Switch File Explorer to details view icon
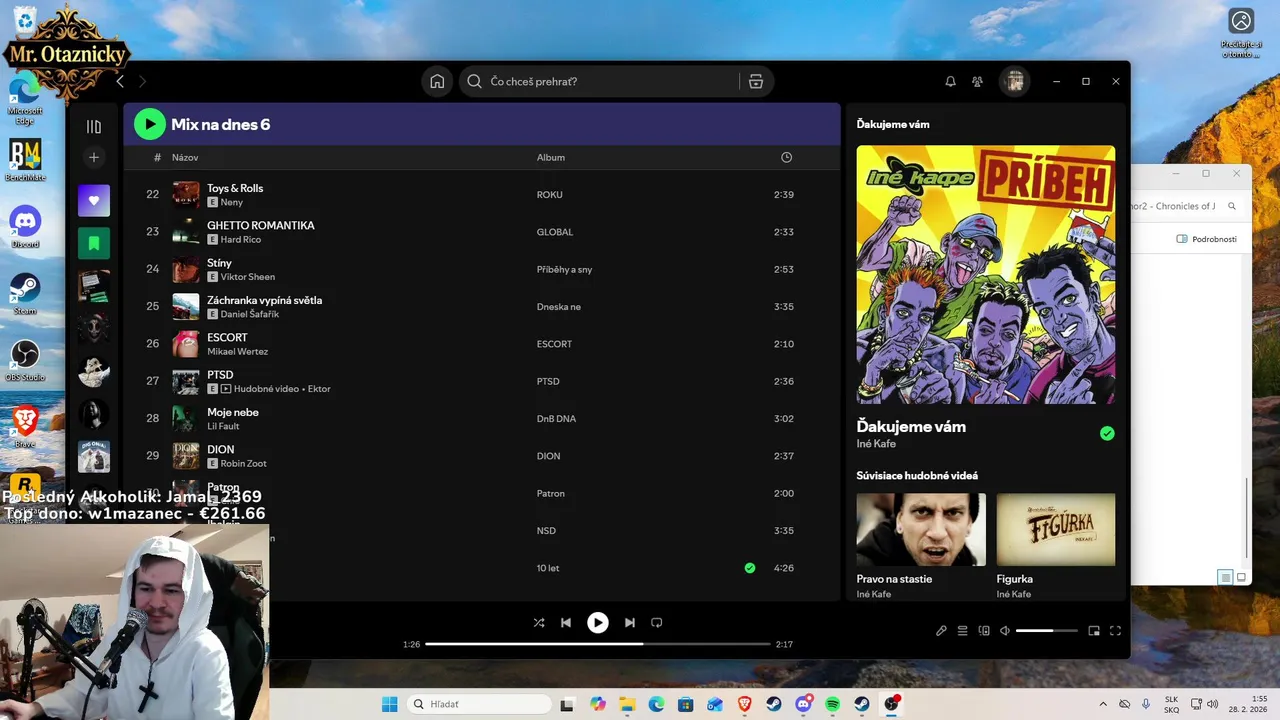Viewport: 1280px width, 720px height. pos(1225,577)
